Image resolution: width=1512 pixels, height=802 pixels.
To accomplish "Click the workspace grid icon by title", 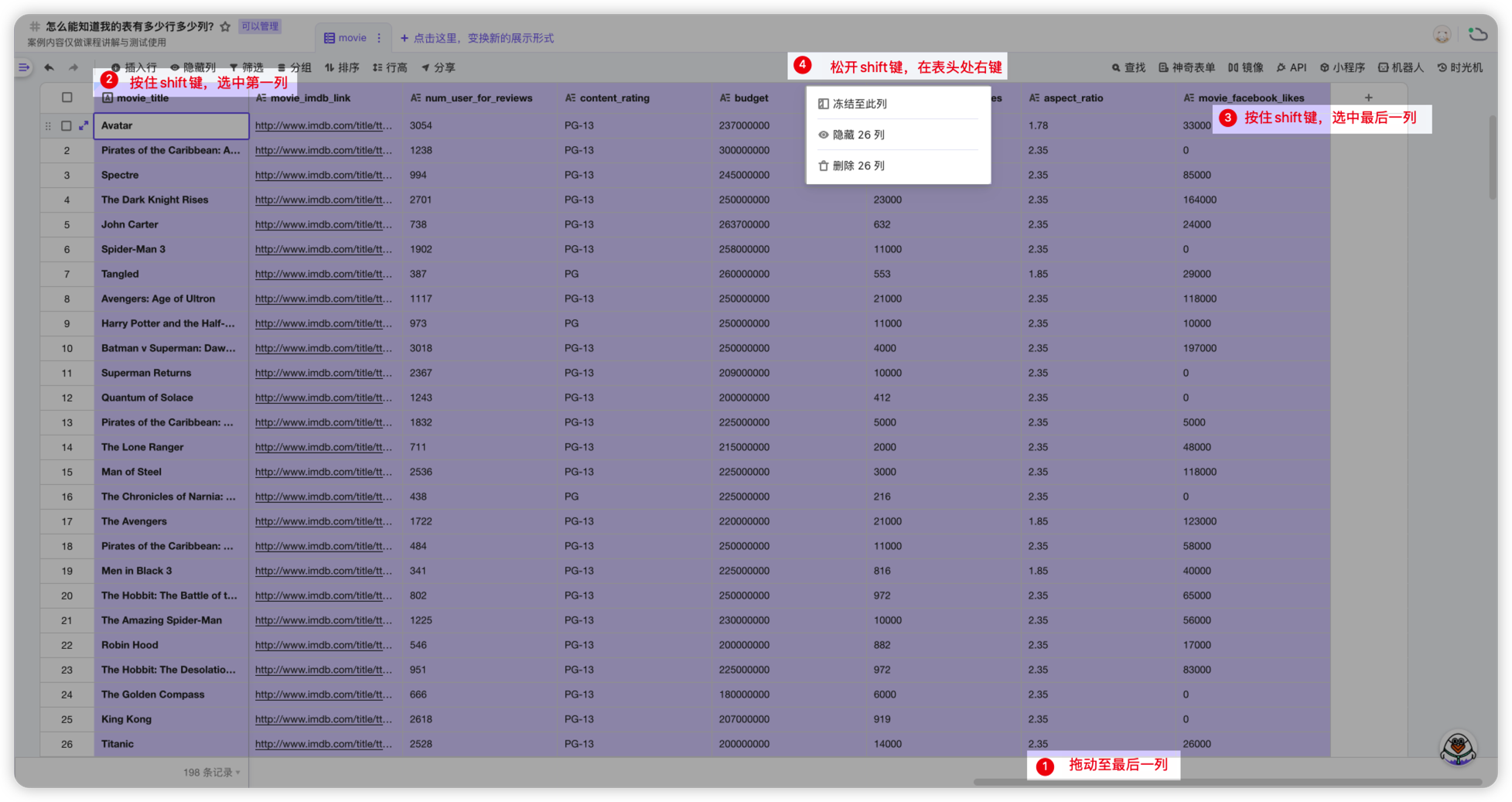I will tap(35, 26).
